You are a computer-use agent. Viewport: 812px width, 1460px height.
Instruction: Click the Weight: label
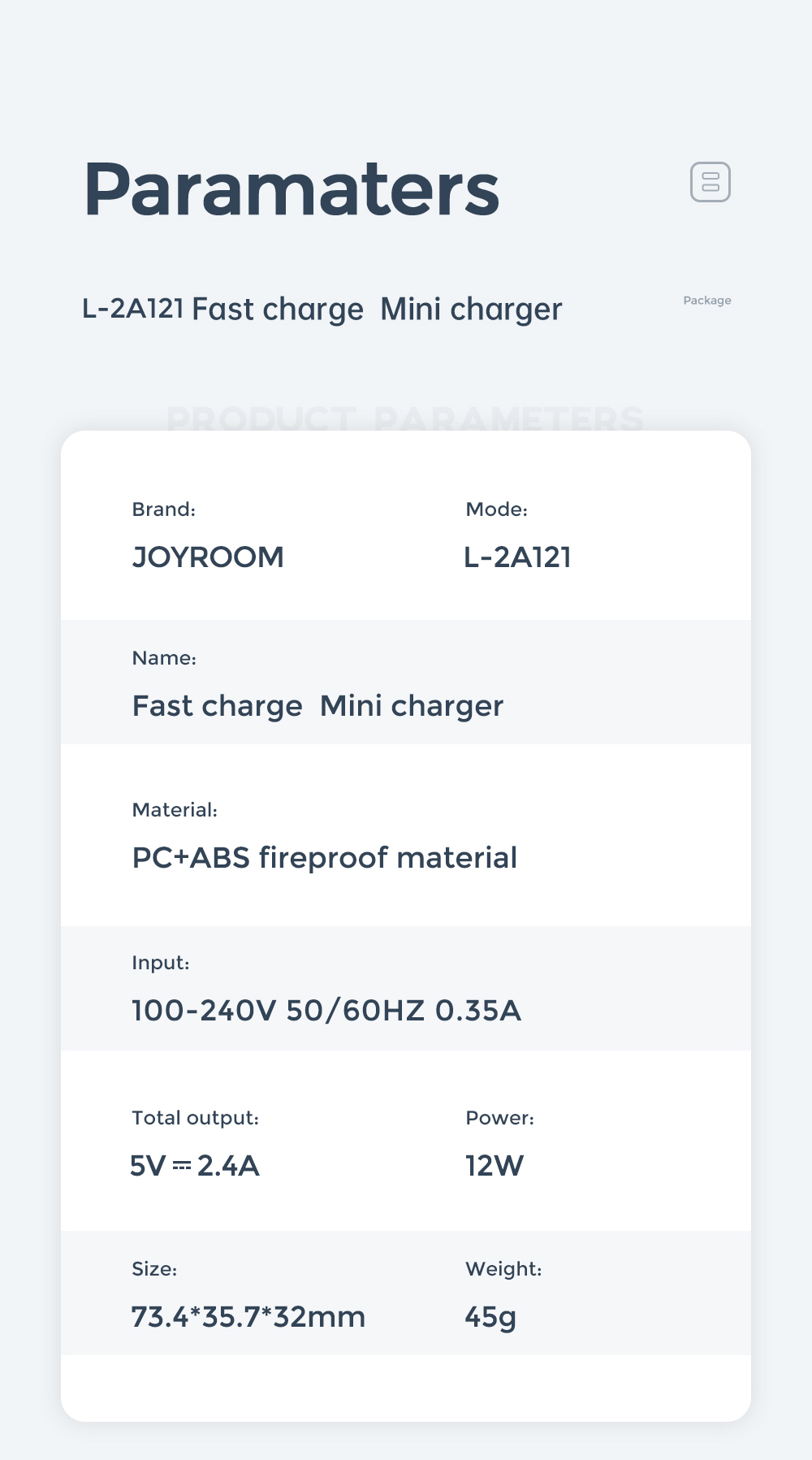[x=503, y=1269]
